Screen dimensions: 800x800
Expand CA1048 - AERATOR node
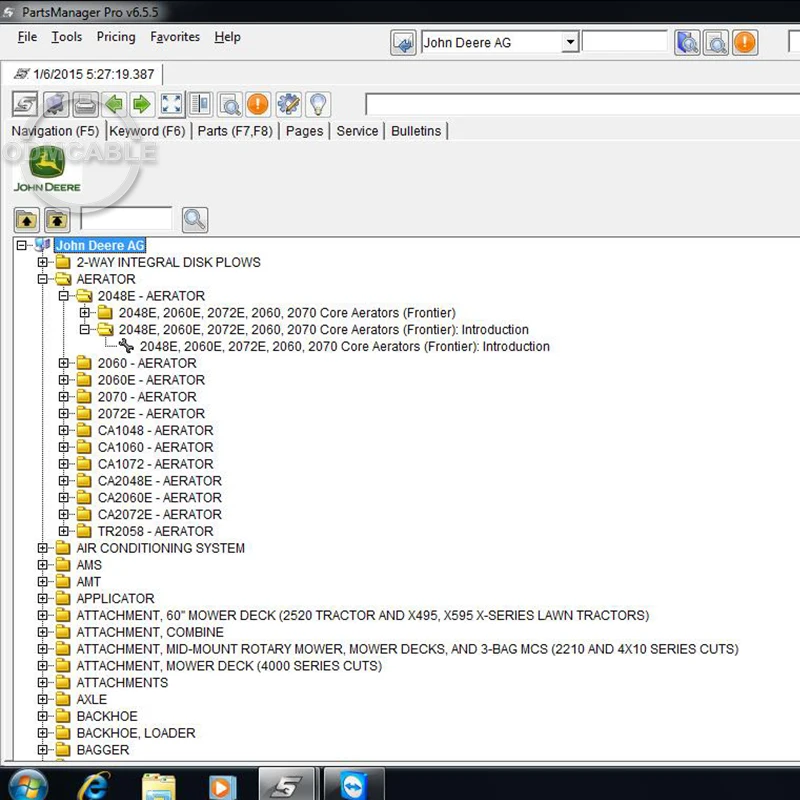coord(63,431)
